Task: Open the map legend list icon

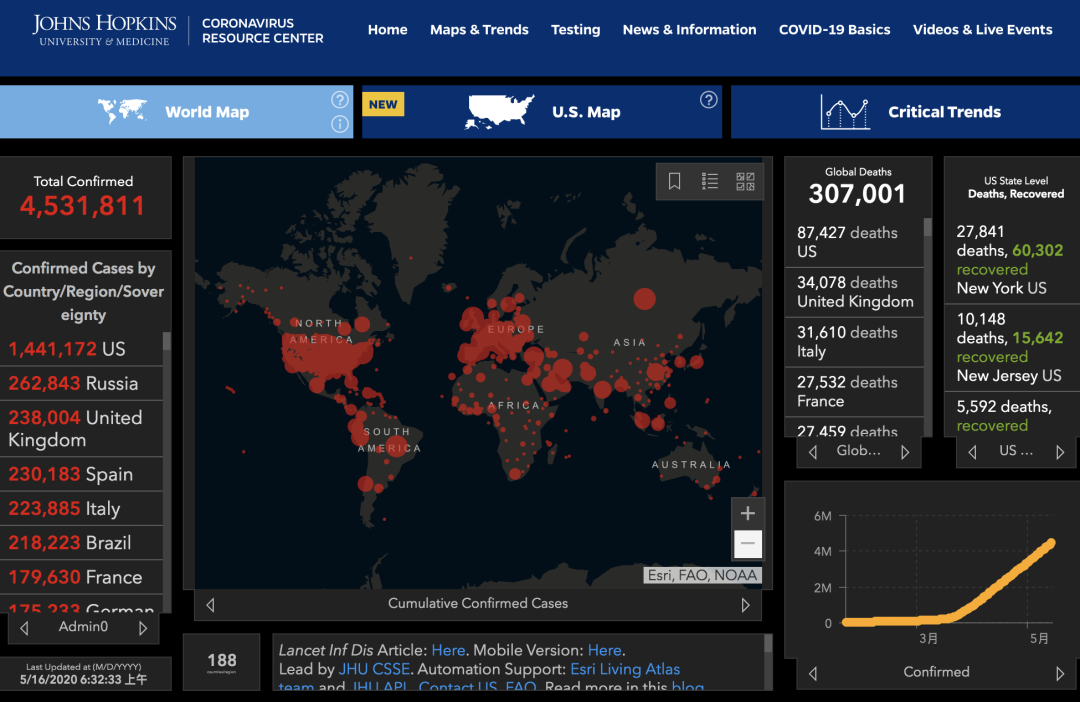Action: point(710,181)
